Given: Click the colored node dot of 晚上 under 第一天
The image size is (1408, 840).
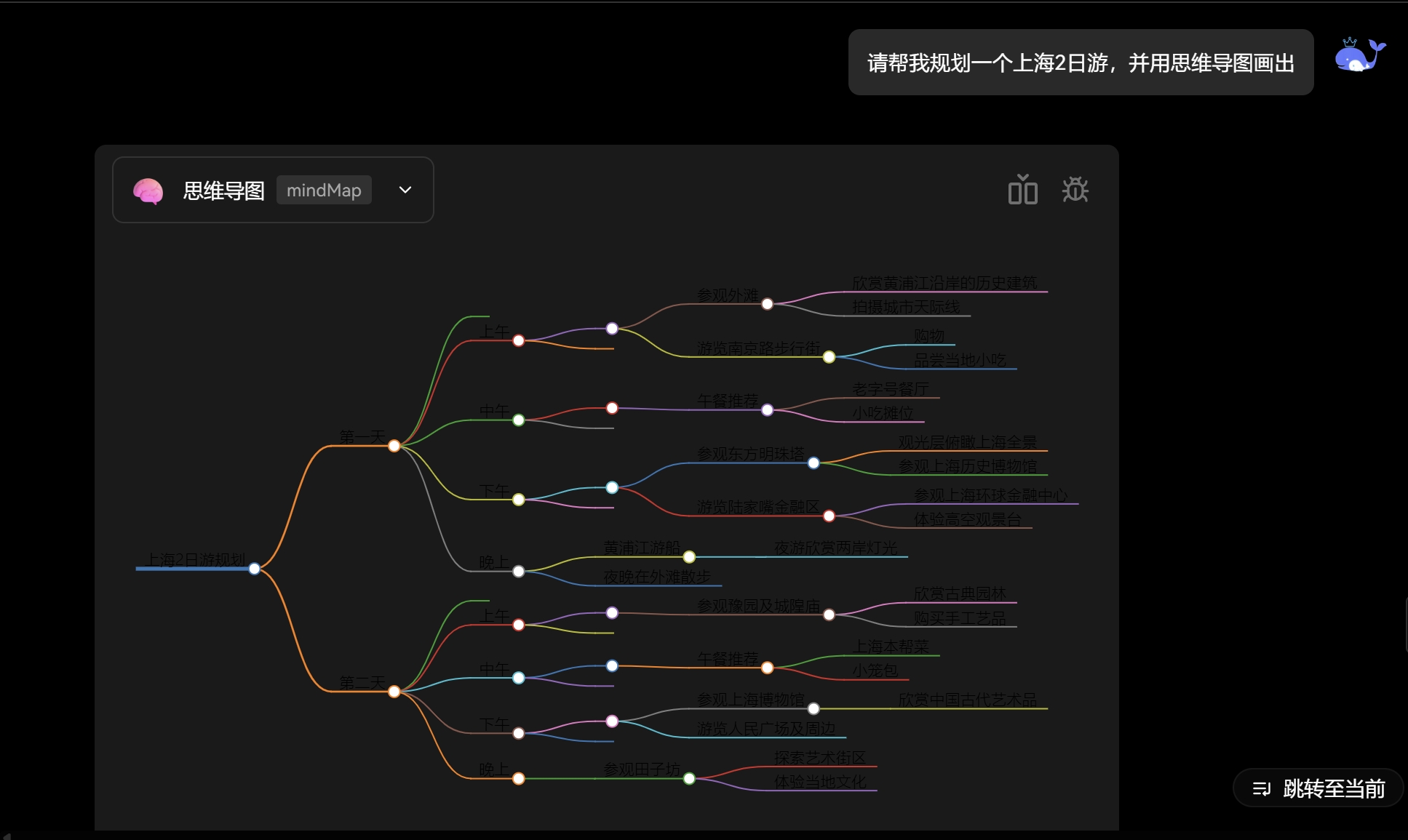Looking at the screenshot, I should [518, 572].
